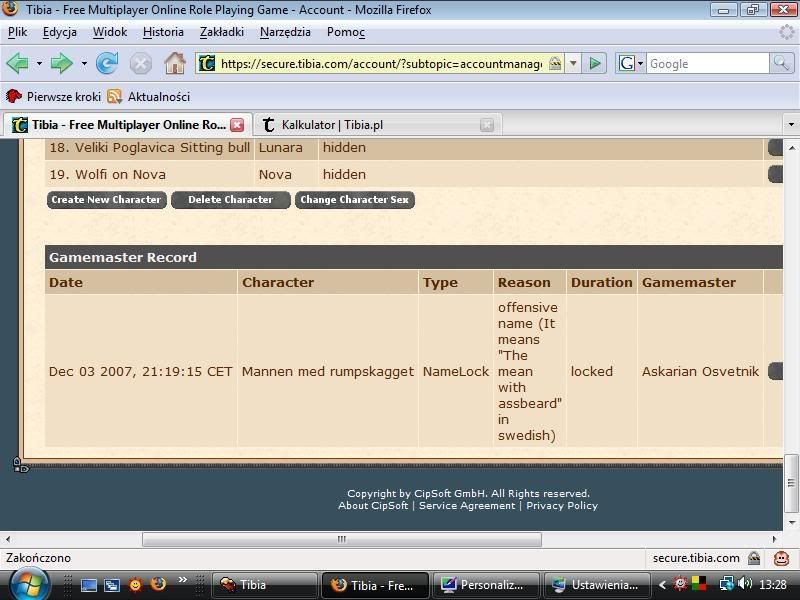
Task: Click the horizontal scrollbar thumb
Action: 342,539
